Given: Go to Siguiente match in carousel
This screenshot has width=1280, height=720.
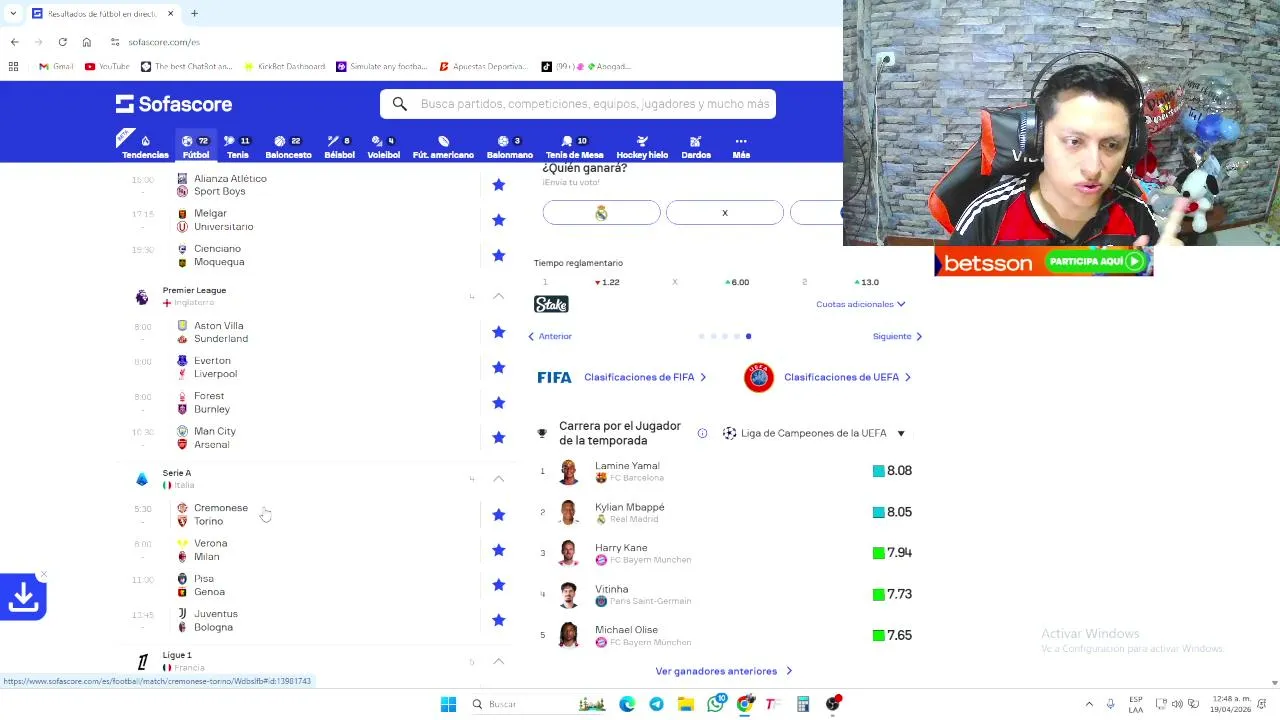Looking at the screenshot, I should tap(897, 336).
